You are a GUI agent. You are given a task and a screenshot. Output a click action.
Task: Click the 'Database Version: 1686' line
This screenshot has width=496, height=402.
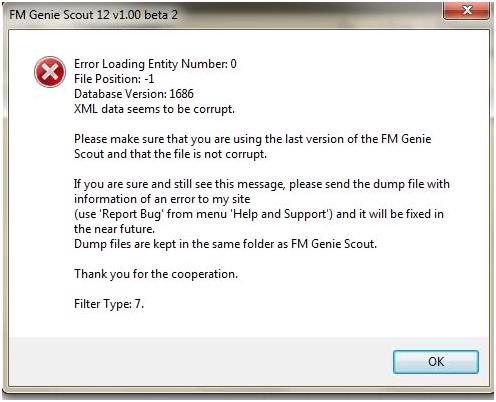134,94
